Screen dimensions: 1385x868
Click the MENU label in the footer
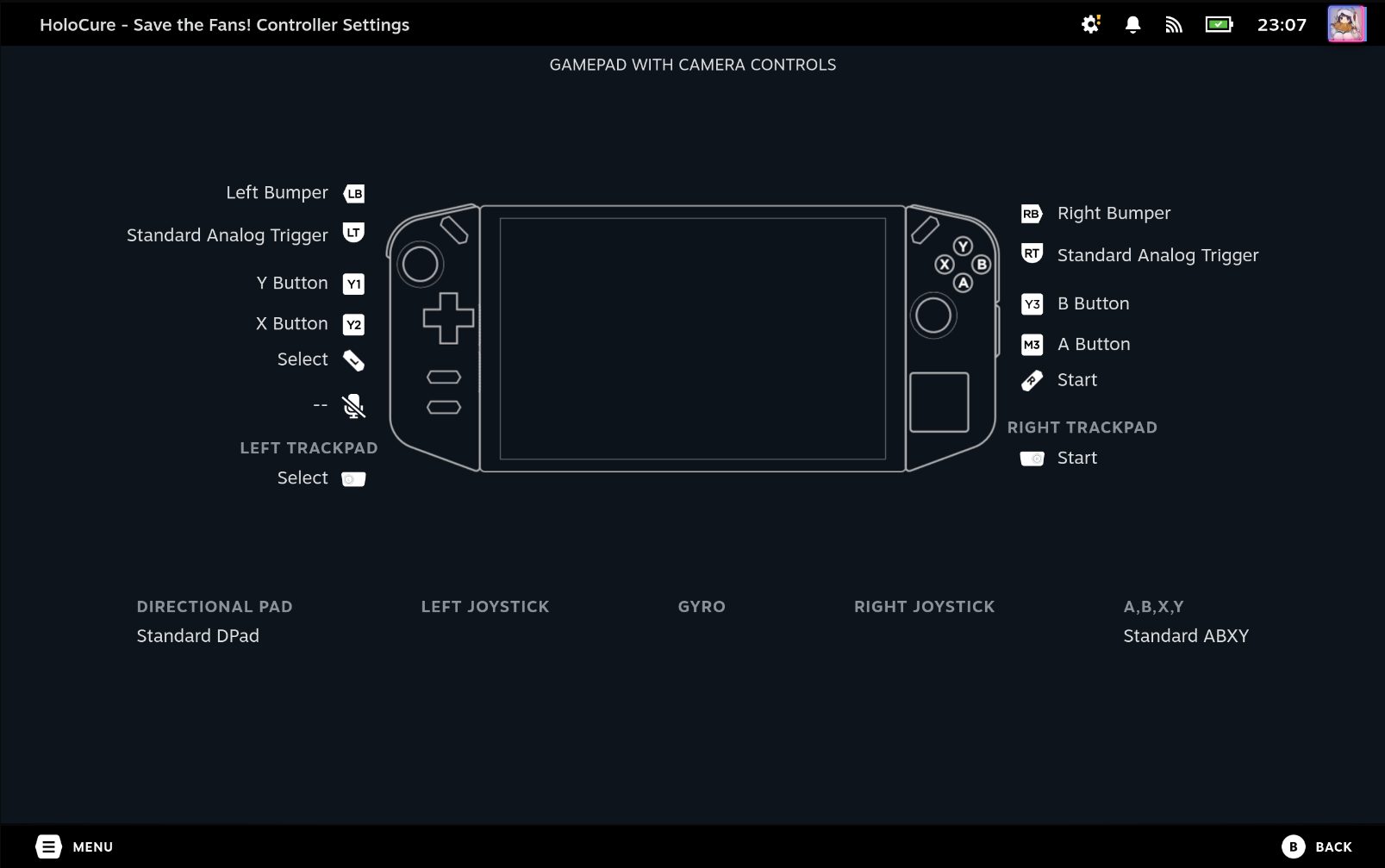(x=93, y=846)
